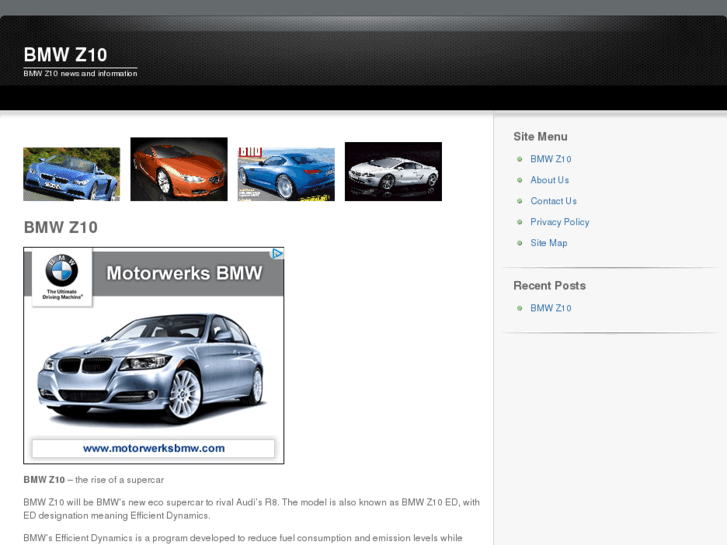Click the Motorwerks BMW ad headline

click(x=184, y=273)
